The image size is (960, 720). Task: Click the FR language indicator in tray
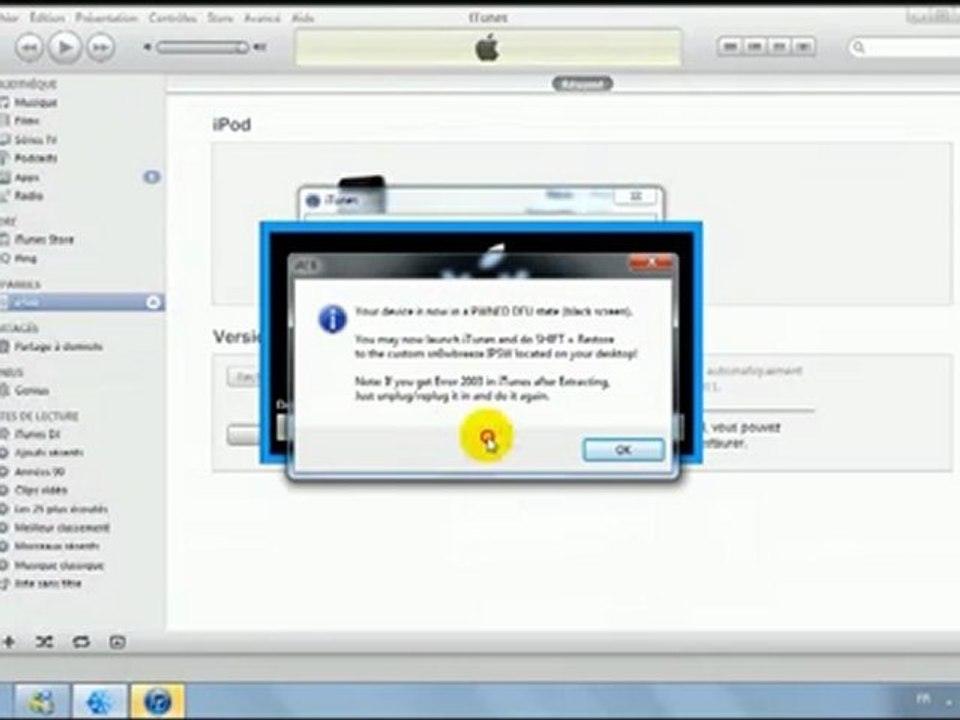tap(923, 699)
